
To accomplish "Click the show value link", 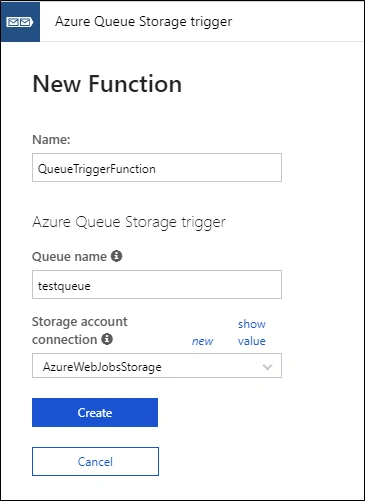I will (252, 332).
